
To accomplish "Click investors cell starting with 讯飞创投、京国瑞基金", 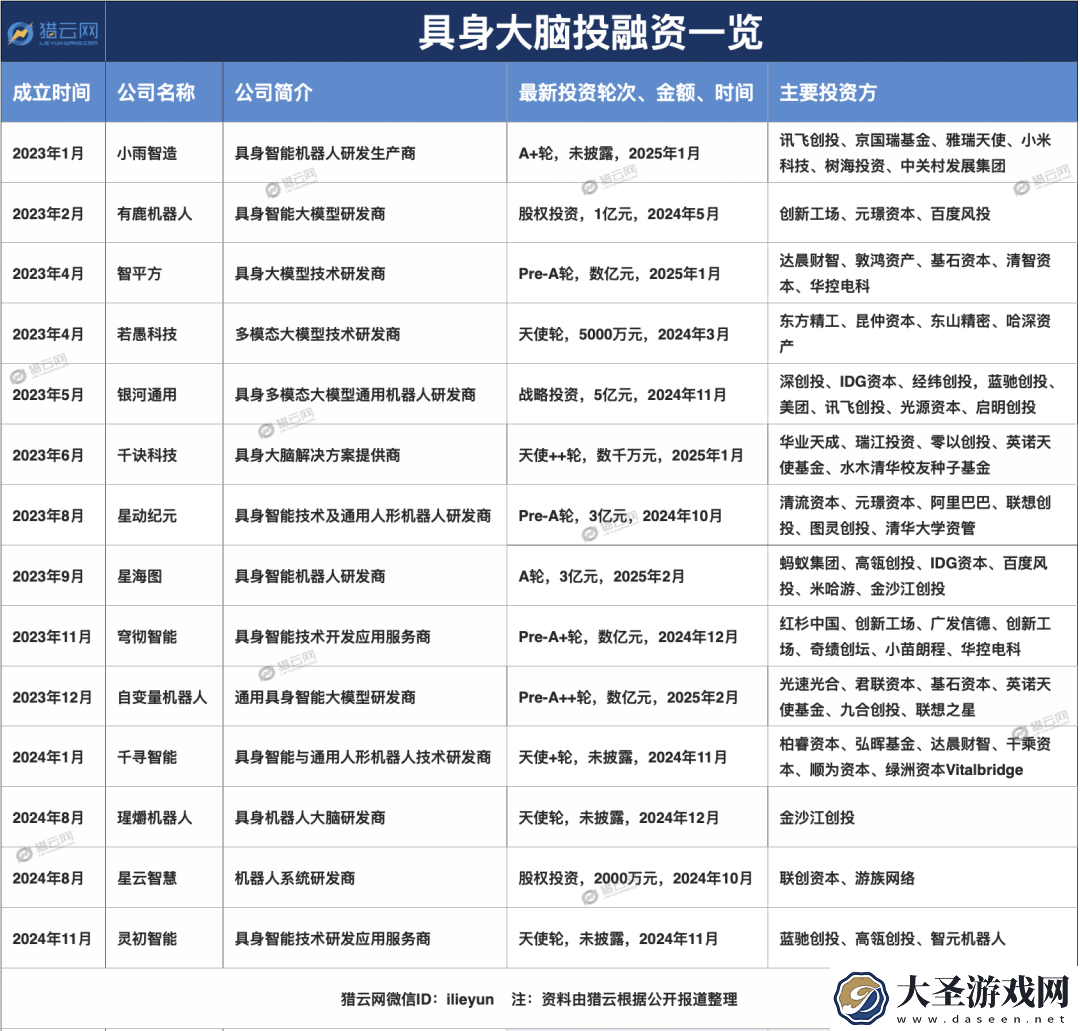I will click(x=915, y=153).
